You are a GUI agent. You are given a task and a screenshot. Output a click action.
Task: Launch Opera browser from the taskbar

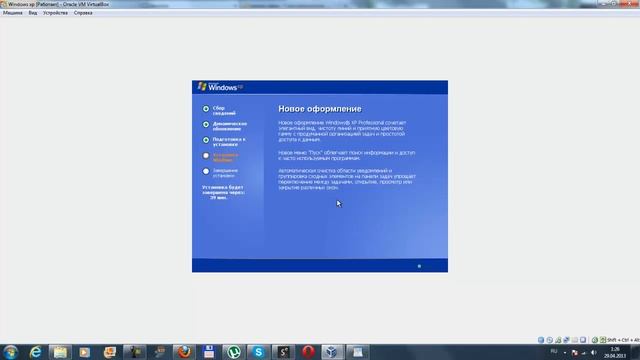[x=308, y=352]
